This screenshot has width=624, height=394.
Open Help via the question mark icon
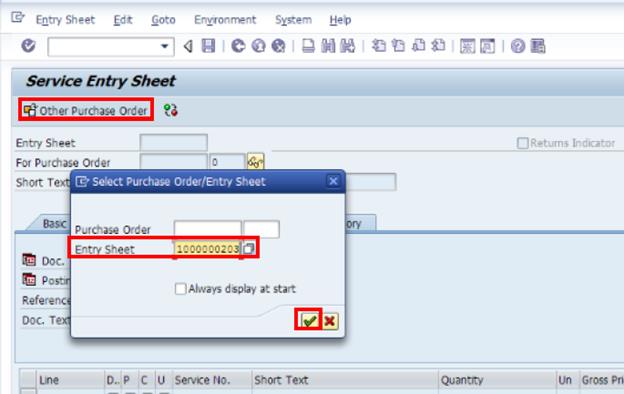[518, 46]
